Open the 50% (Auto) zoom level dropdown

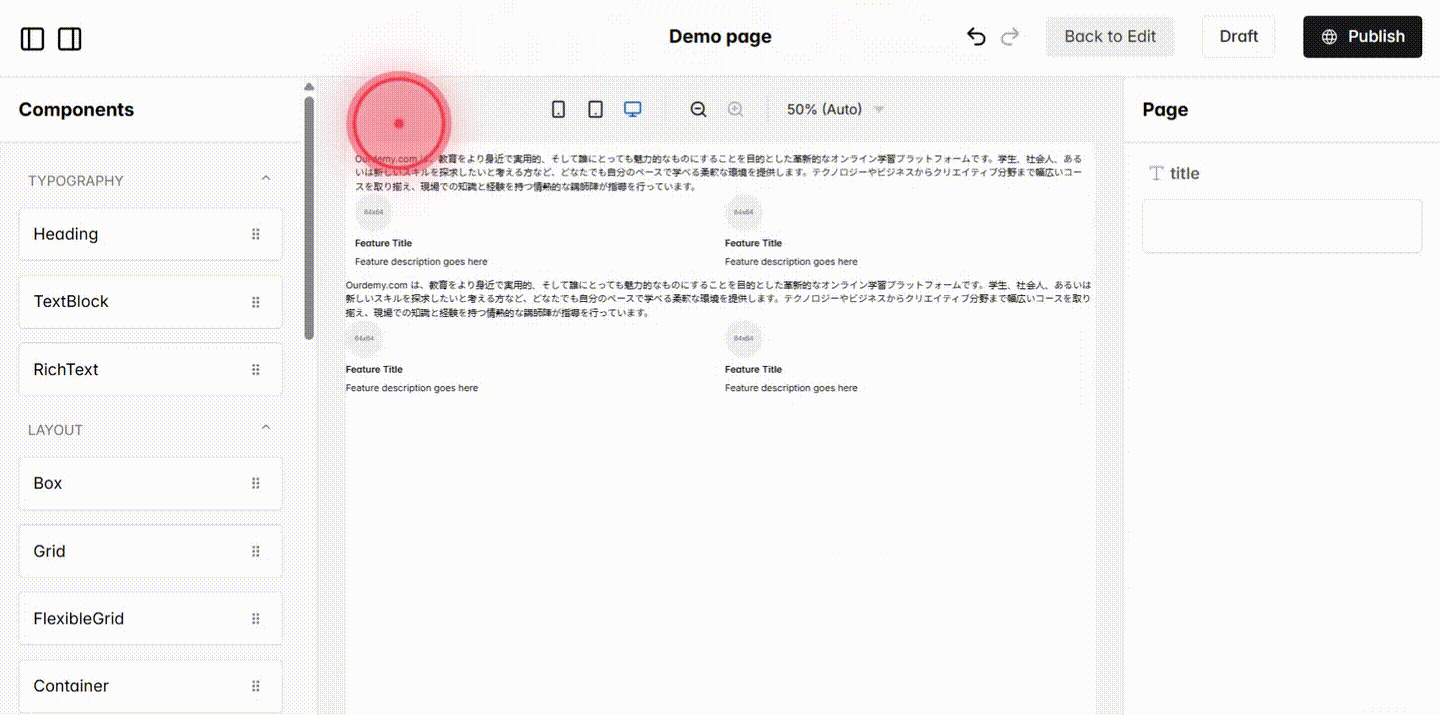835,109
